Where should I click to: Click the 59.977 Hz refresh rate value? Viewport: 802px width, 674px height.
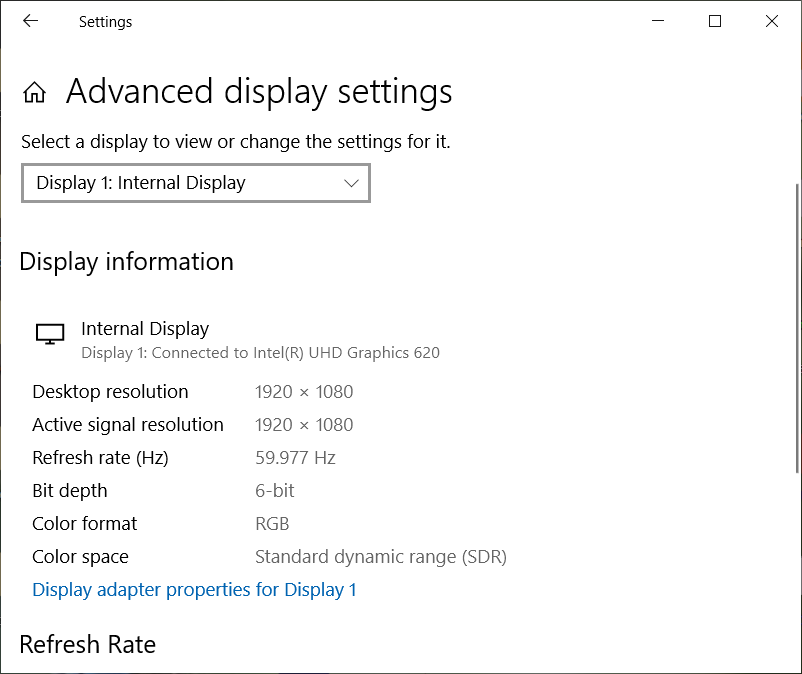coord(295,458)
